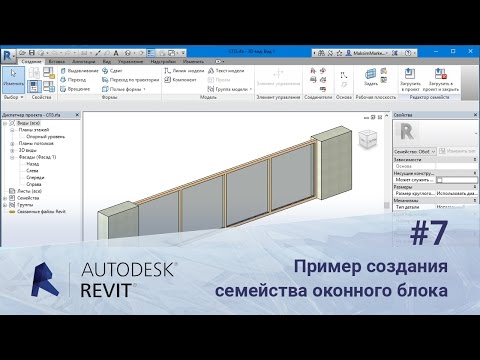The height and width of the screenshot is (360, 480).
Task: Close the Диспетчер проекта panel
Action: coord(77,115)
